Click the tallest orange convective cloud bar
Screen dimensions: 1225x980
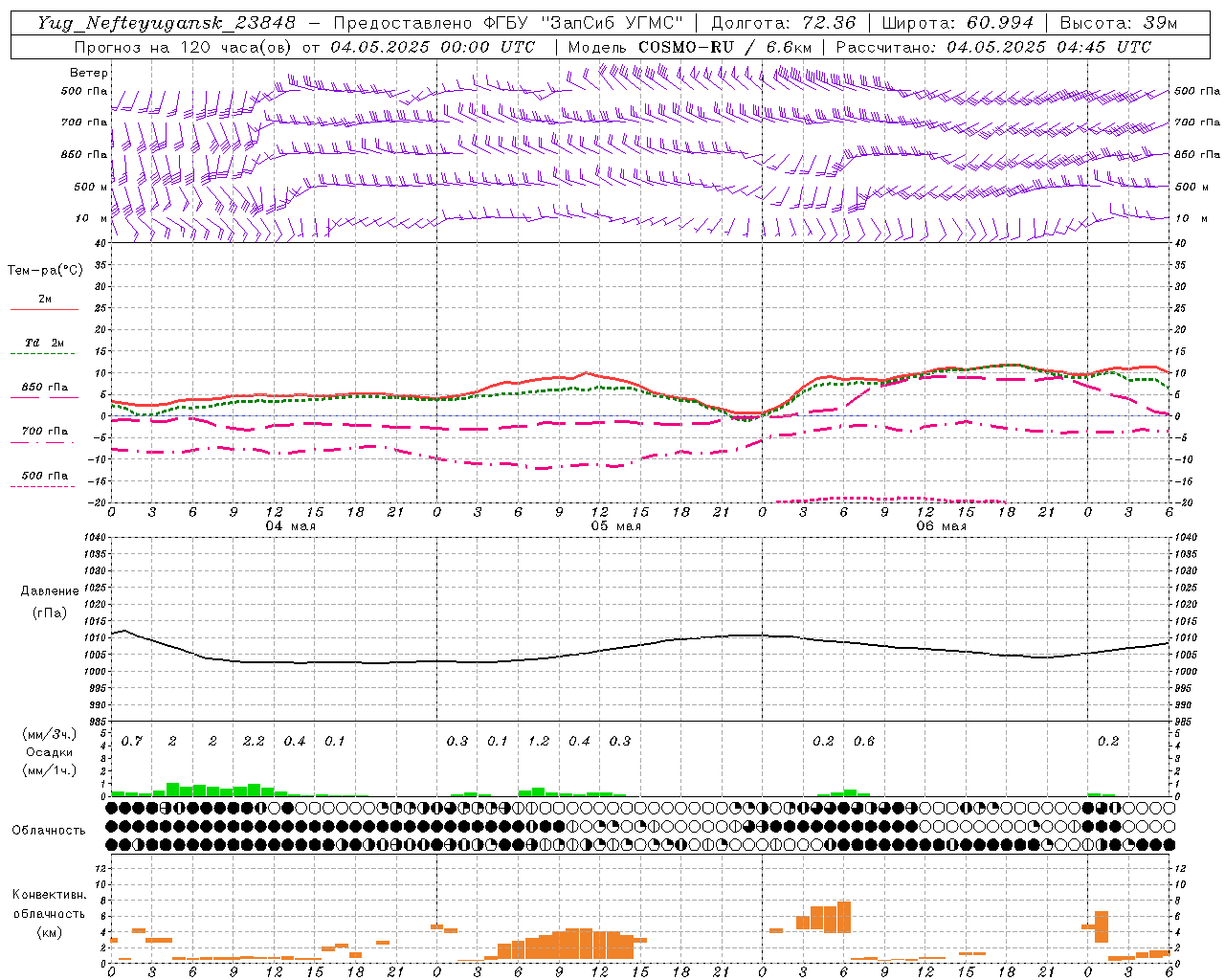click(x=844, y=917)
